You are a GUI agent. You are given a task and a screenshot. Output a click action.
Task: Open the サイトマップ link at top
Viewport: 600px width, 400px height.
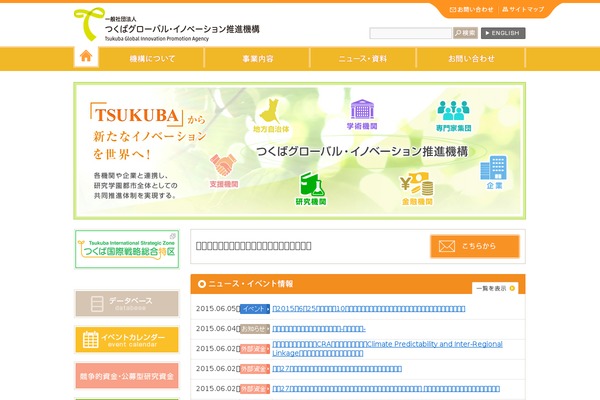click(x=523, y=9)
